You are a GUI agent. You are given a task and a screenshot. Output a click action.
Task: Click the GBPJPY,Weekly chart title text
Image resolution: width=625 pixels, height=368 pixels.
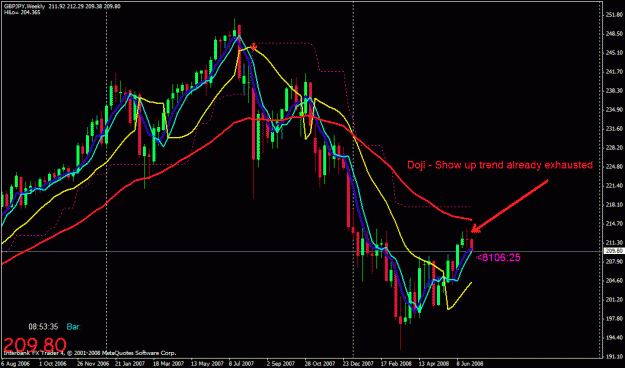pyautogui.click(x=25, y=6)
